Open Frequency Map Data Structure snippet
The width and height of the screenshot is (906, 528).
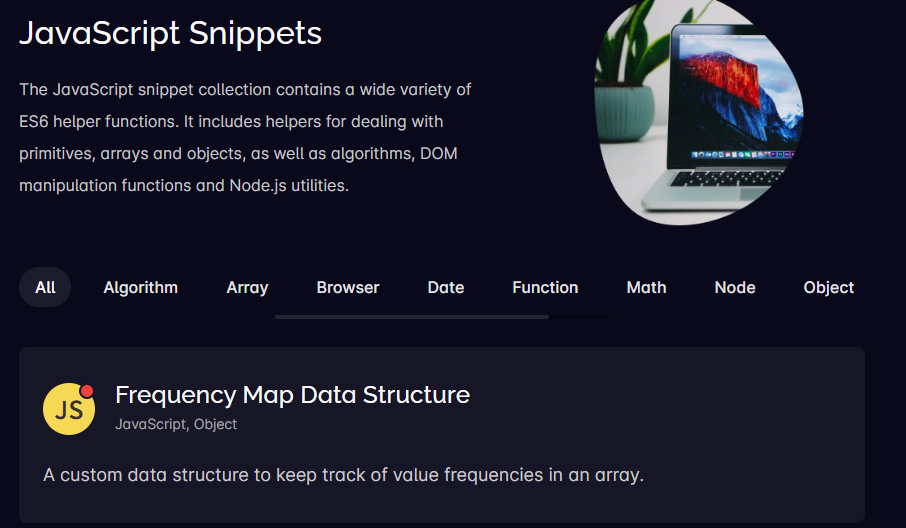point(292,395)
